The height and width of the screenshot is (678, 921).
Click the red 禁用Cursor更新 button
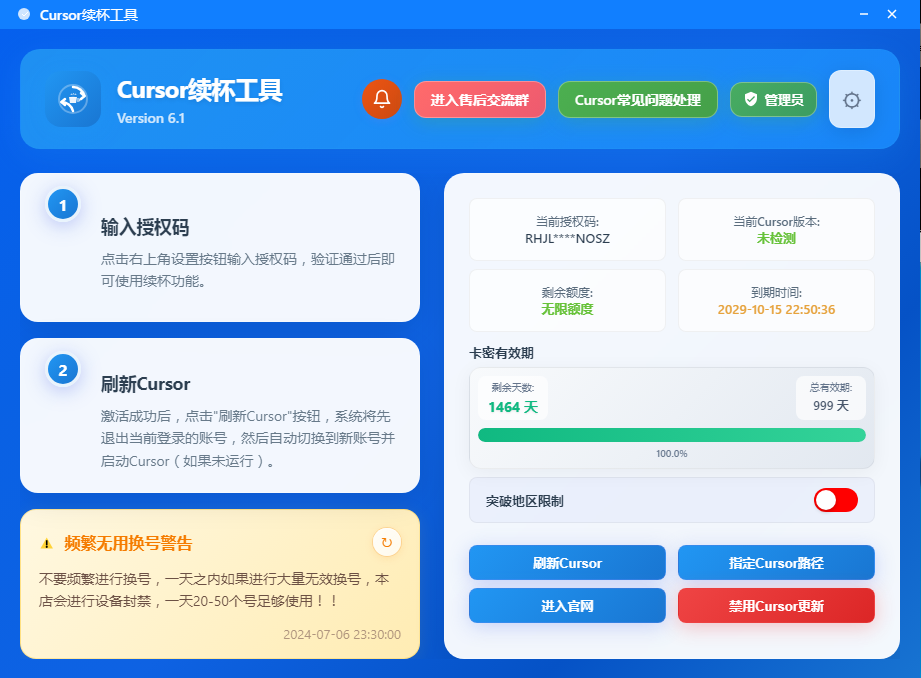pyautogui.click(x=776, y=606)
